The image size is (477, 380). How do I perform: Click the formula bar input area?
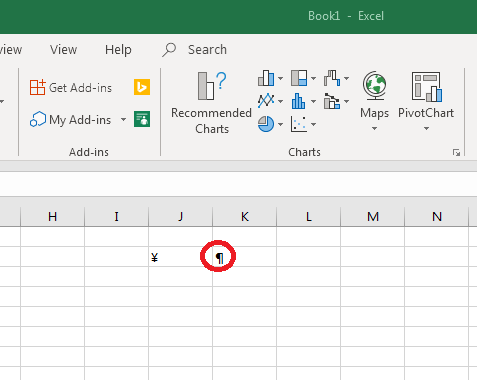point(238,184)
